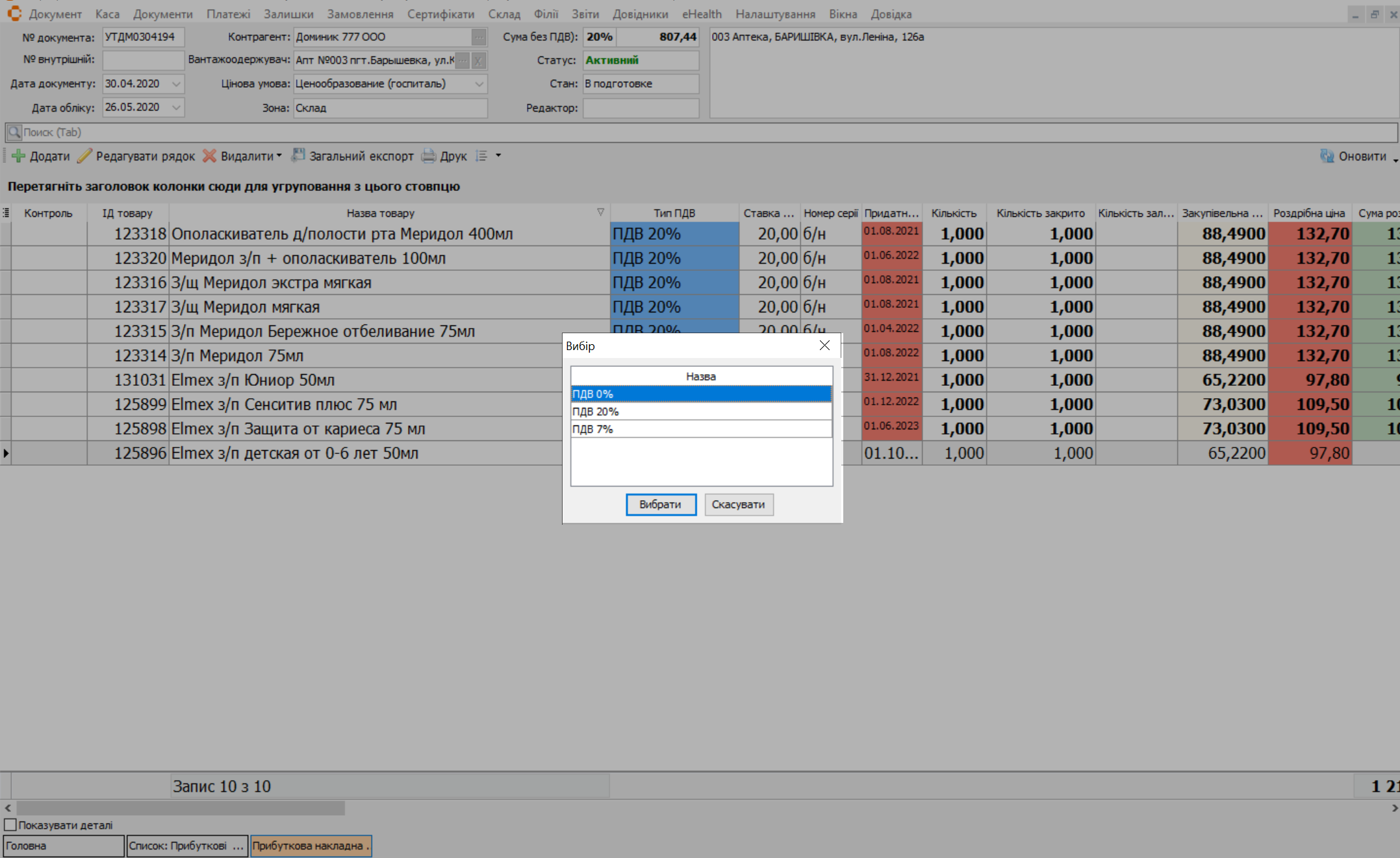Click the Назва товару filter funnel icon

coord(600,212)
